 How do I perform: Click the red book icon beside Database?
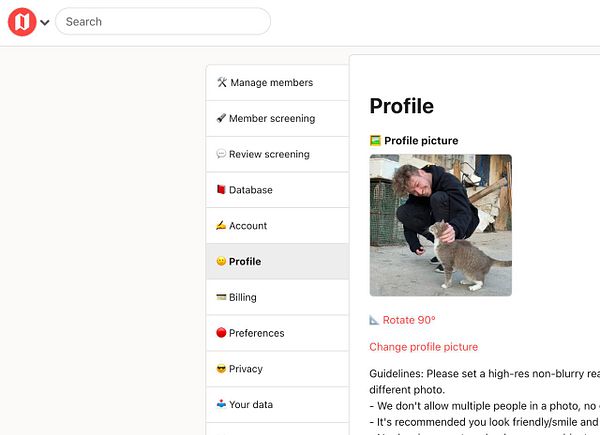click(221, 190)
